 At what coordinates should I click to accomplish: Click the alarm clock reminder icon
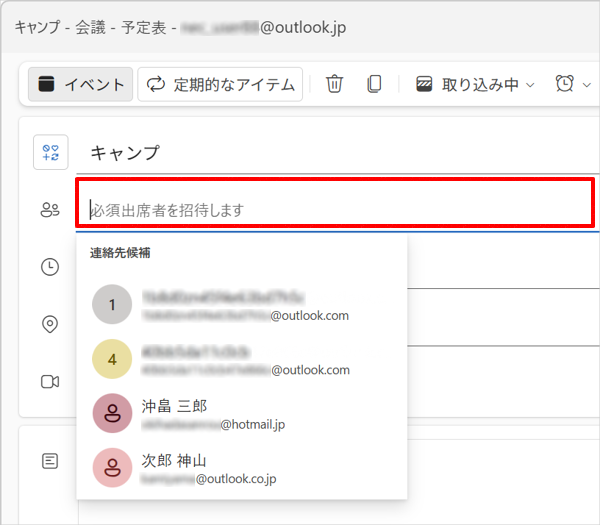click(x=564, y=84)
